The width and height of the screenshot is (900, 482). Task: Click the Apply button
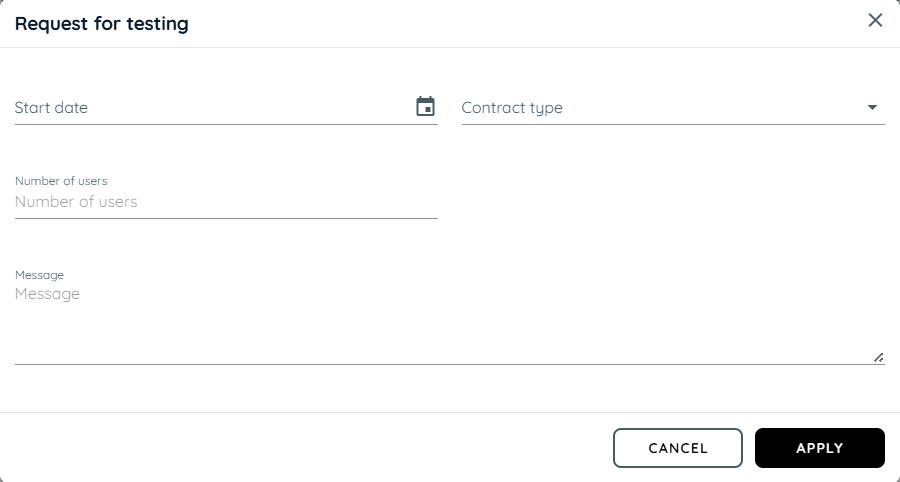pos(820,448)
